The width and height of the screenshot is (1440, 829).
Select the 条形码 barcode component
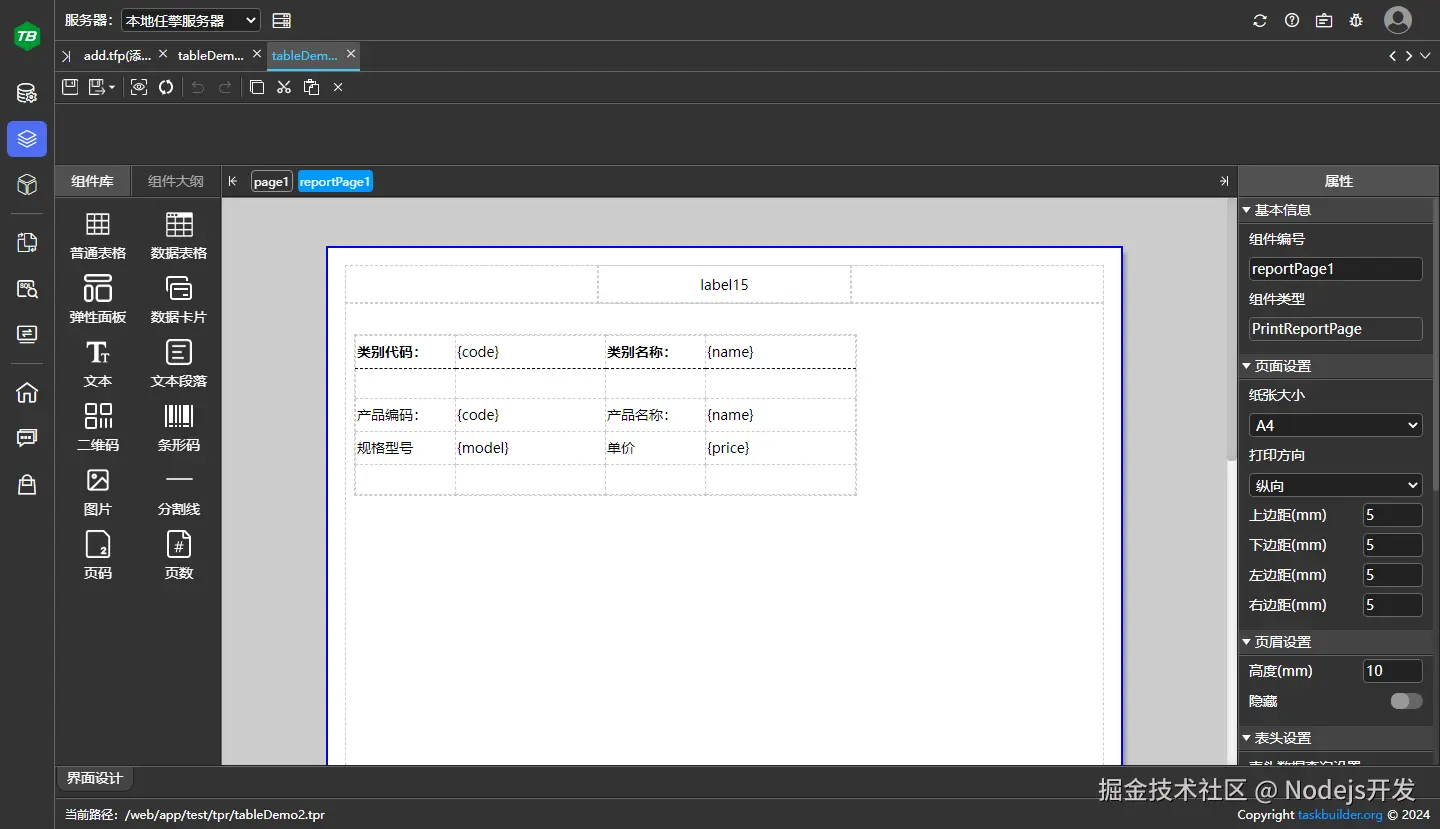point(179,428)
